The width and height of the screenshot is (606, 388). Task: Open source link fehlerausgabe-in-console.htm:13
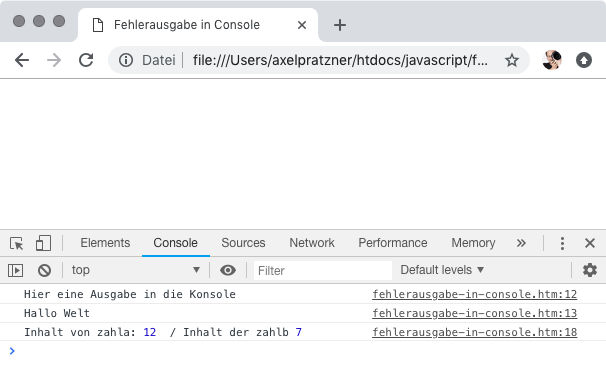(x=475, y=313)
